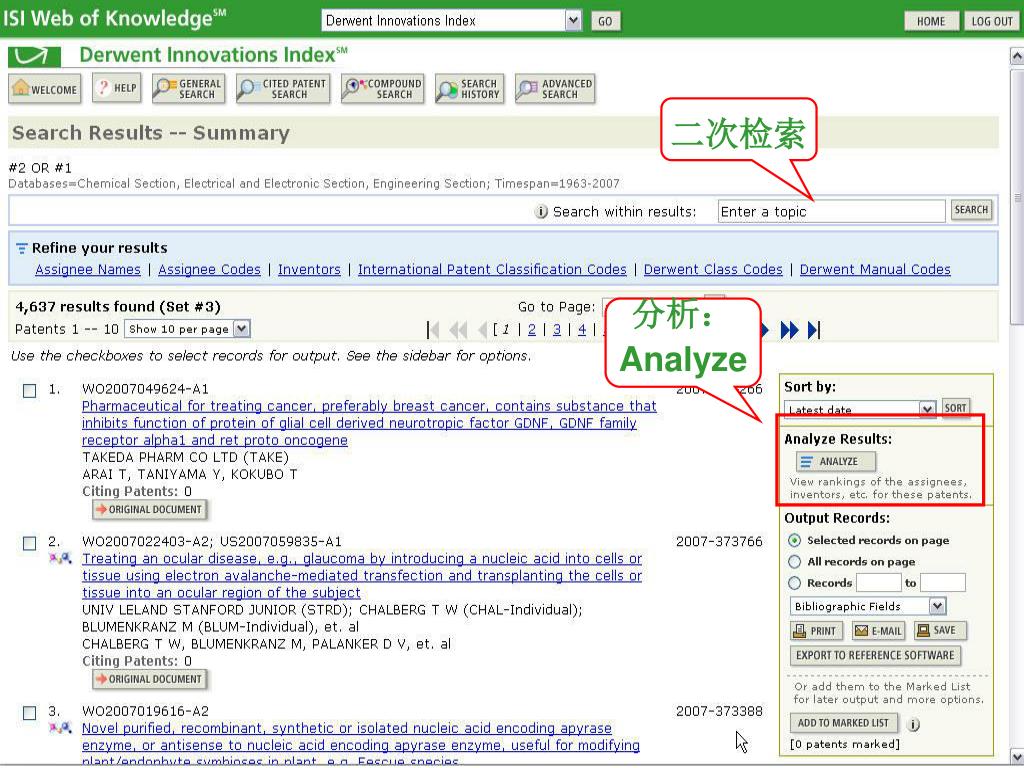Refine by Derwent Class Codes

pyautogui.click(x=713, y=270)
